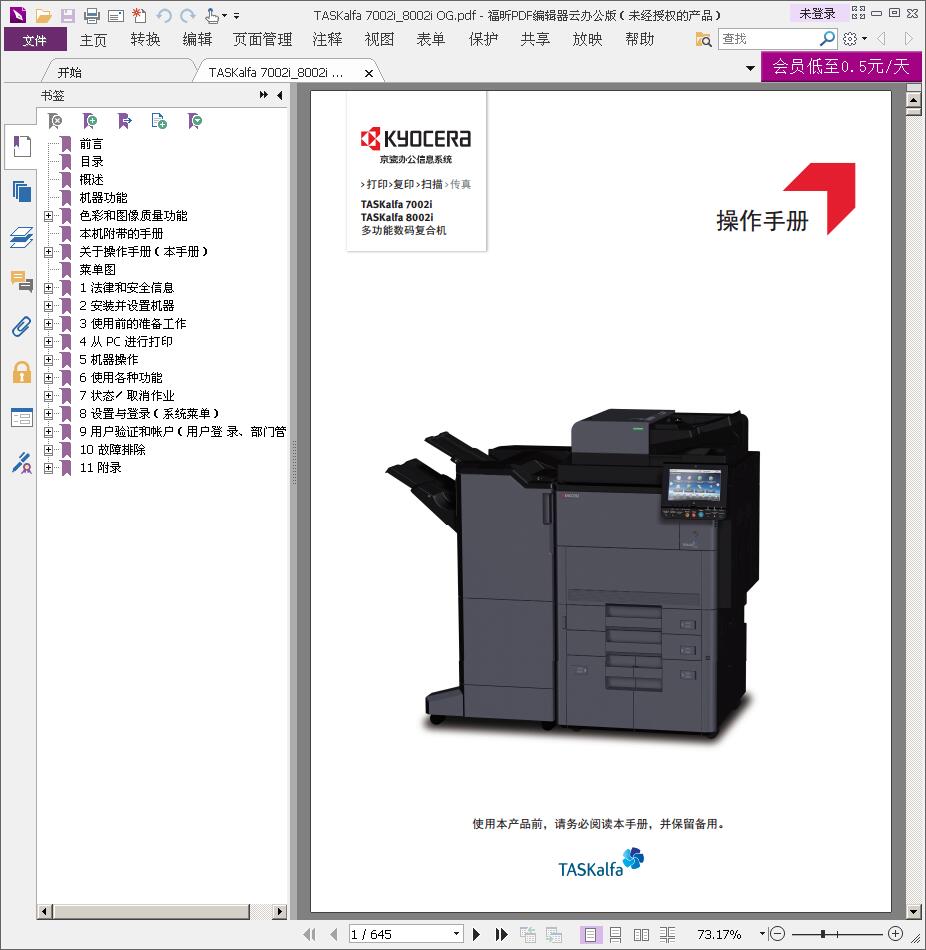Open the Layers side panel
Image resolution: width=926 pixels, height=950 pixels.
(x=21, y=237)
